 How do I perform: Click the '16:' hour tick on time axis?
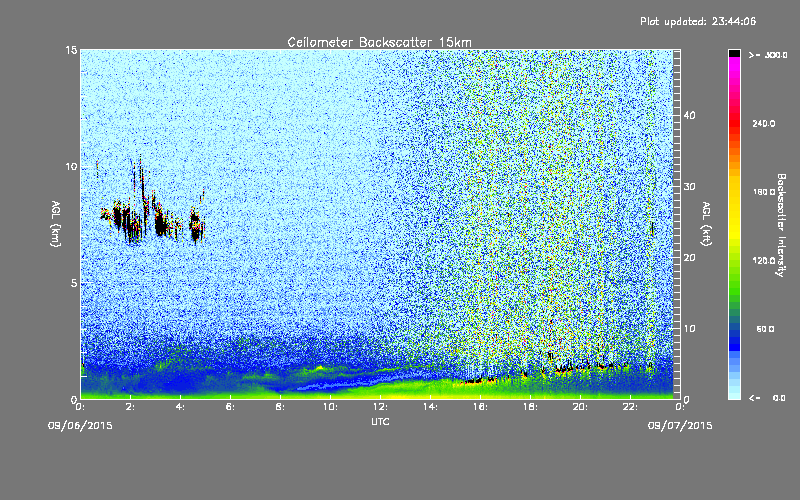481,407
